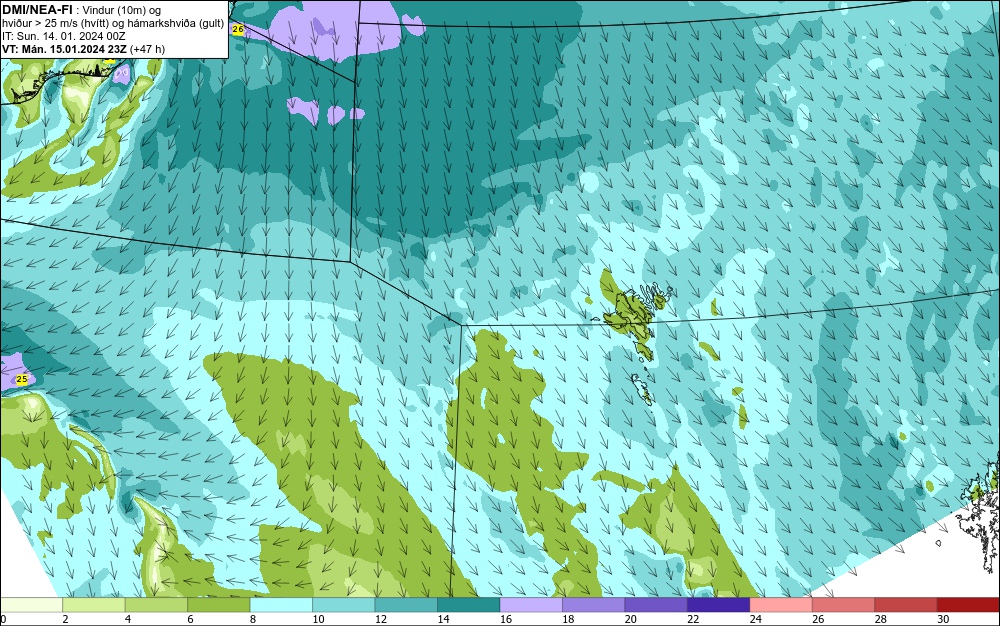Click the legend scale label '18'
This screenshot has height=626, width=1000.
[x=568, y=619]
